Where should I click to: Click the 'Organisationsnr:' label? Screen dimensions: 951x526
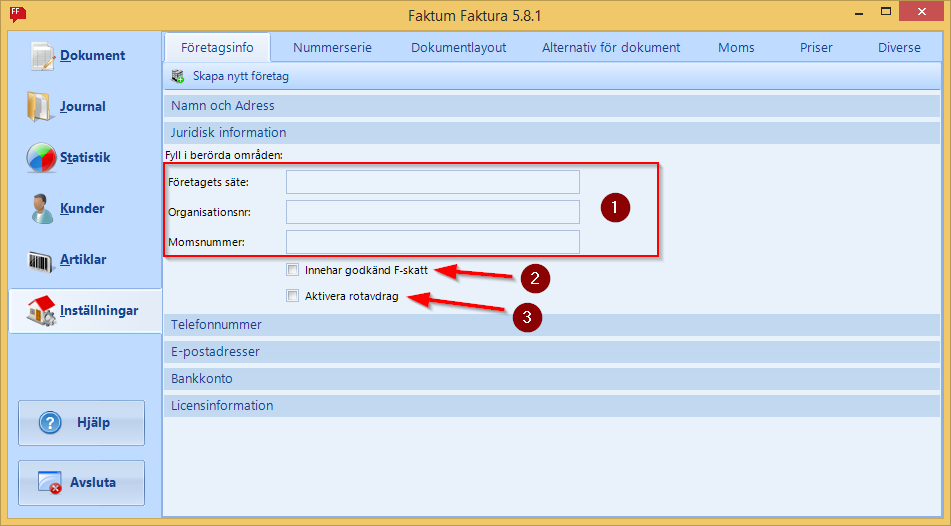pos(209,212)
